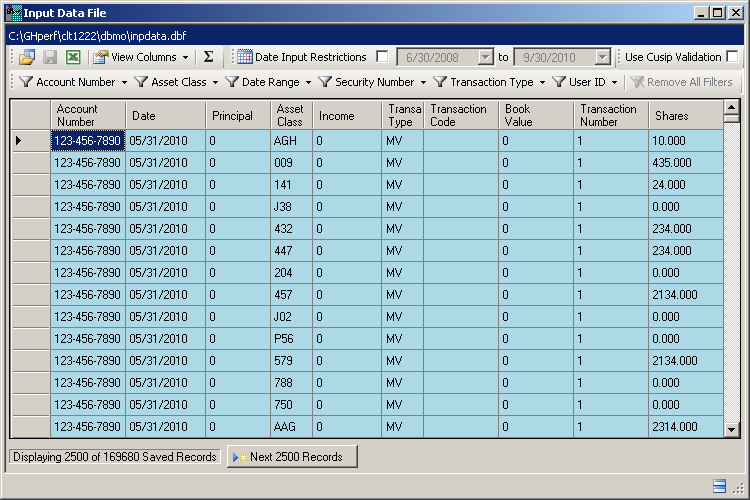Click the open file folder icon
The image size is (750, 500).
[x=27, y=58]
